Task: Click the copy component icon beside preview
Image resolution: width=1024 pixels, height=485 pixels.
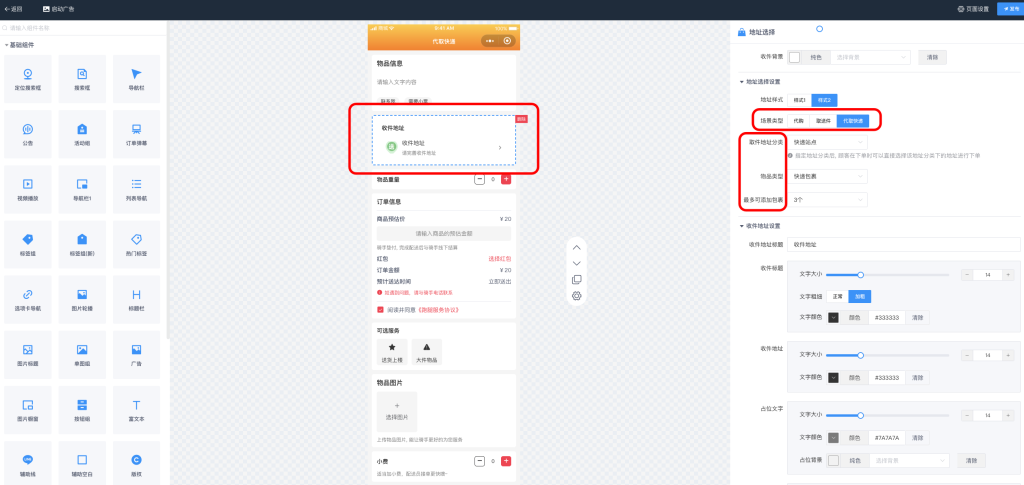Action: 576,279
